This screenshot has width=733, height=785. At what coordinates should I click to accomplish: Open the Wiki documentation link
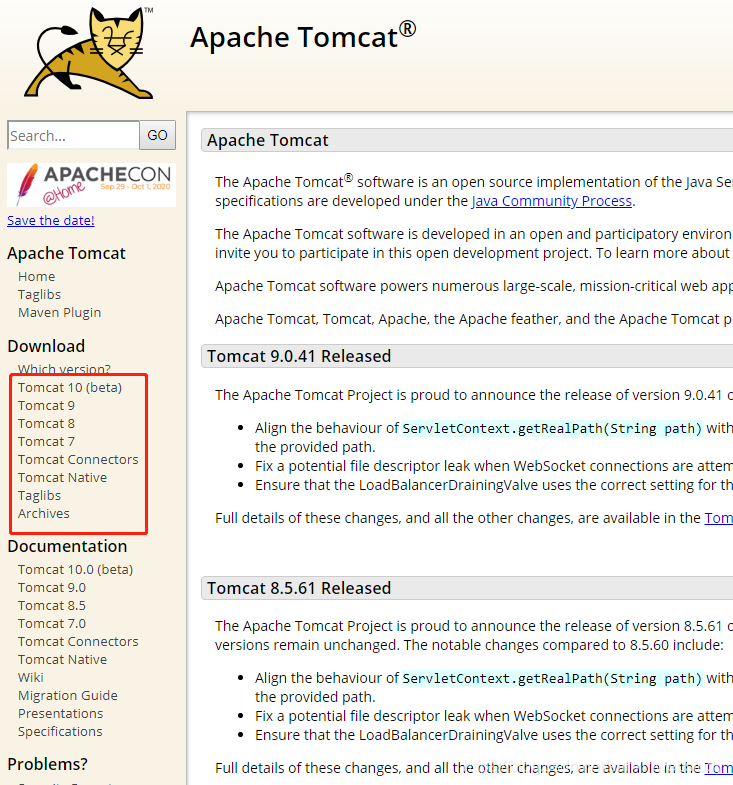pos(31,678)
